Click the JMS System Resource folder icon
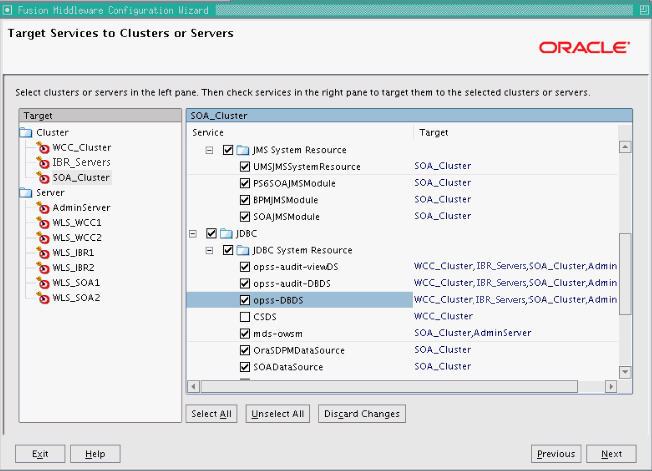Screen dimensions: 652x471 click(x=243, y=150)
